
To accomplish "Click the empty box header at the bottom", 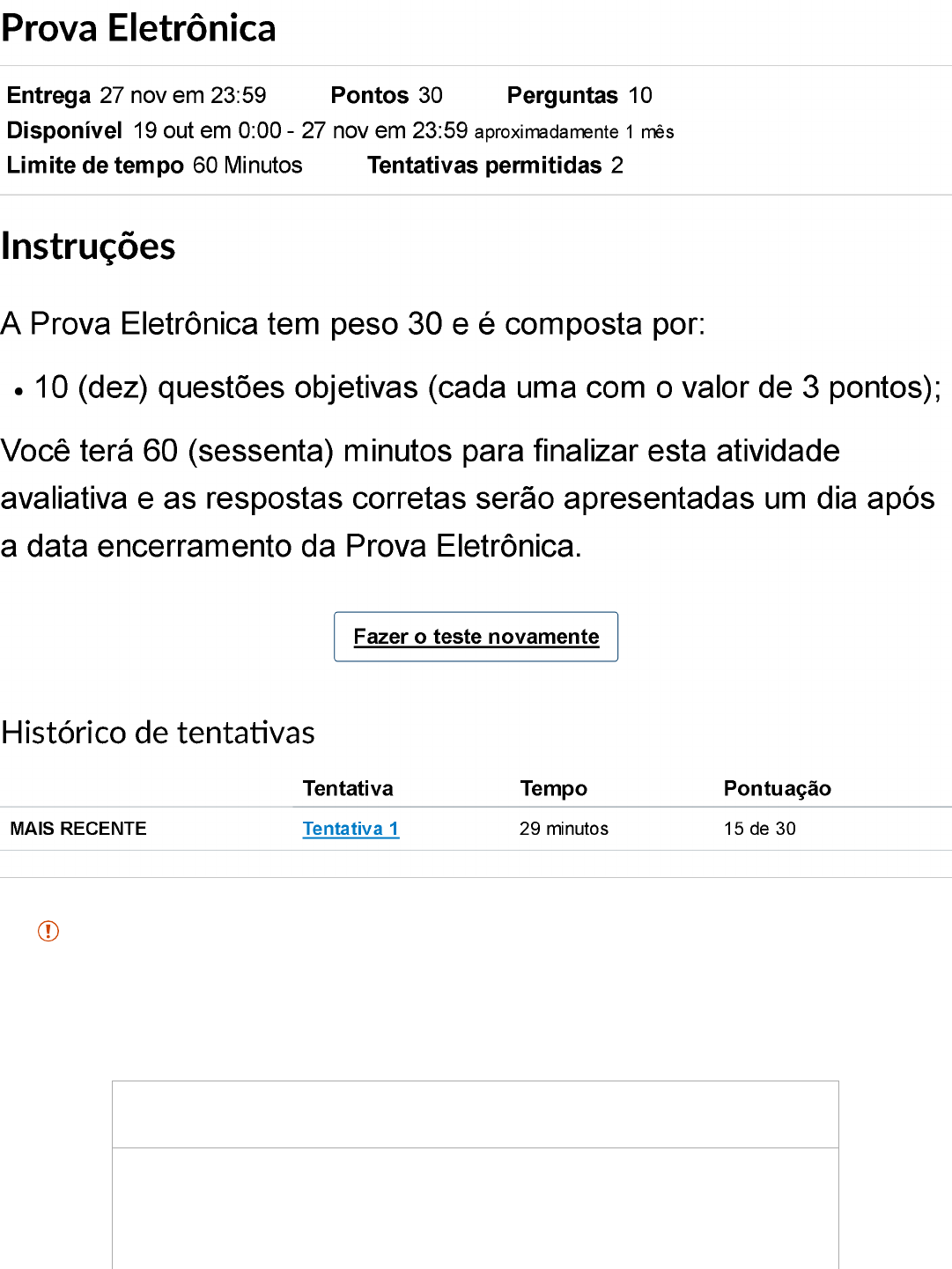I will (476, 1115).
